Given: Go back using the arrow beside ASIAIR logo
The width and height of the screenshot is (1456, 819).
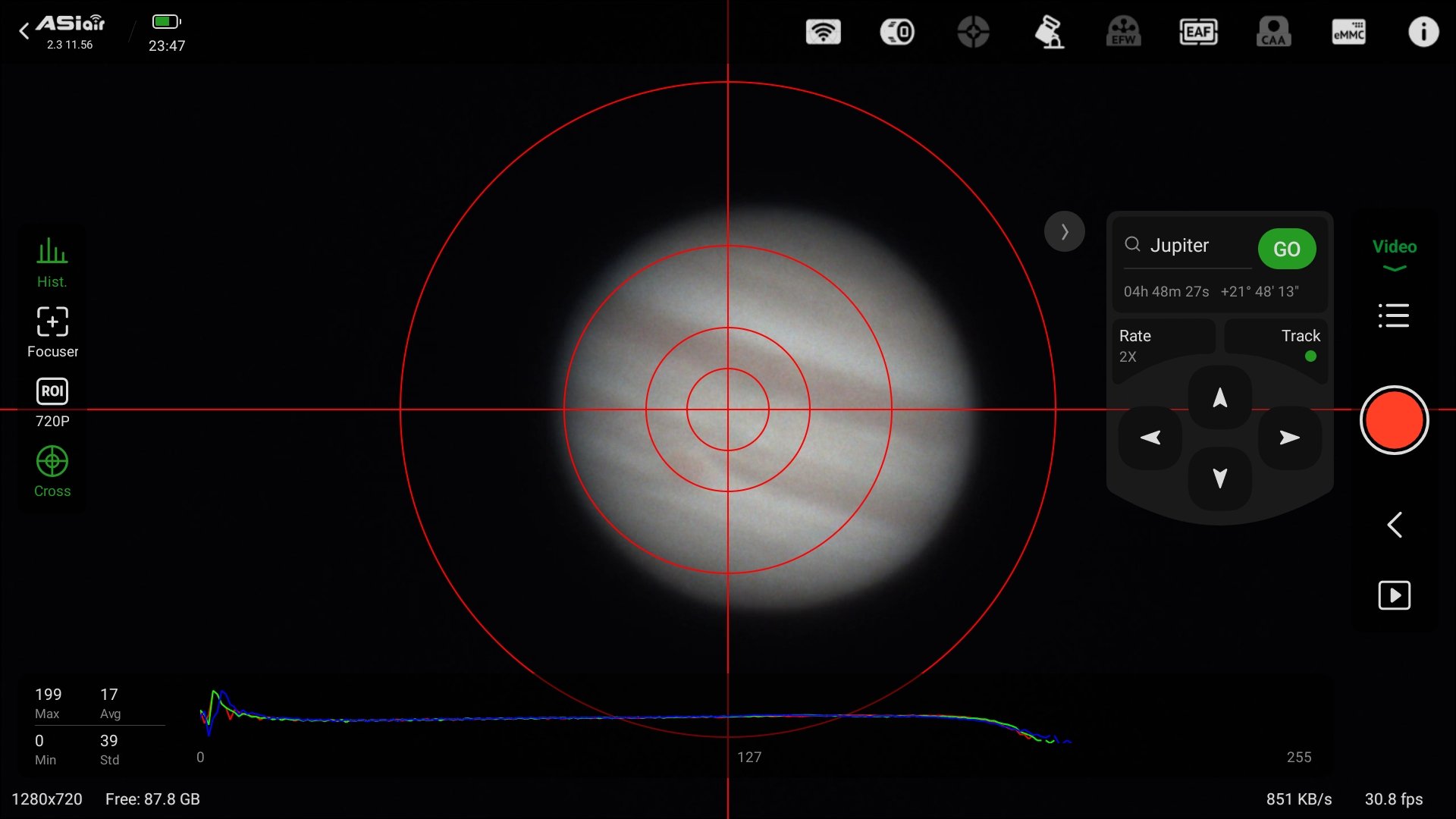Looking at the screenshot, I should coord(24,31).
